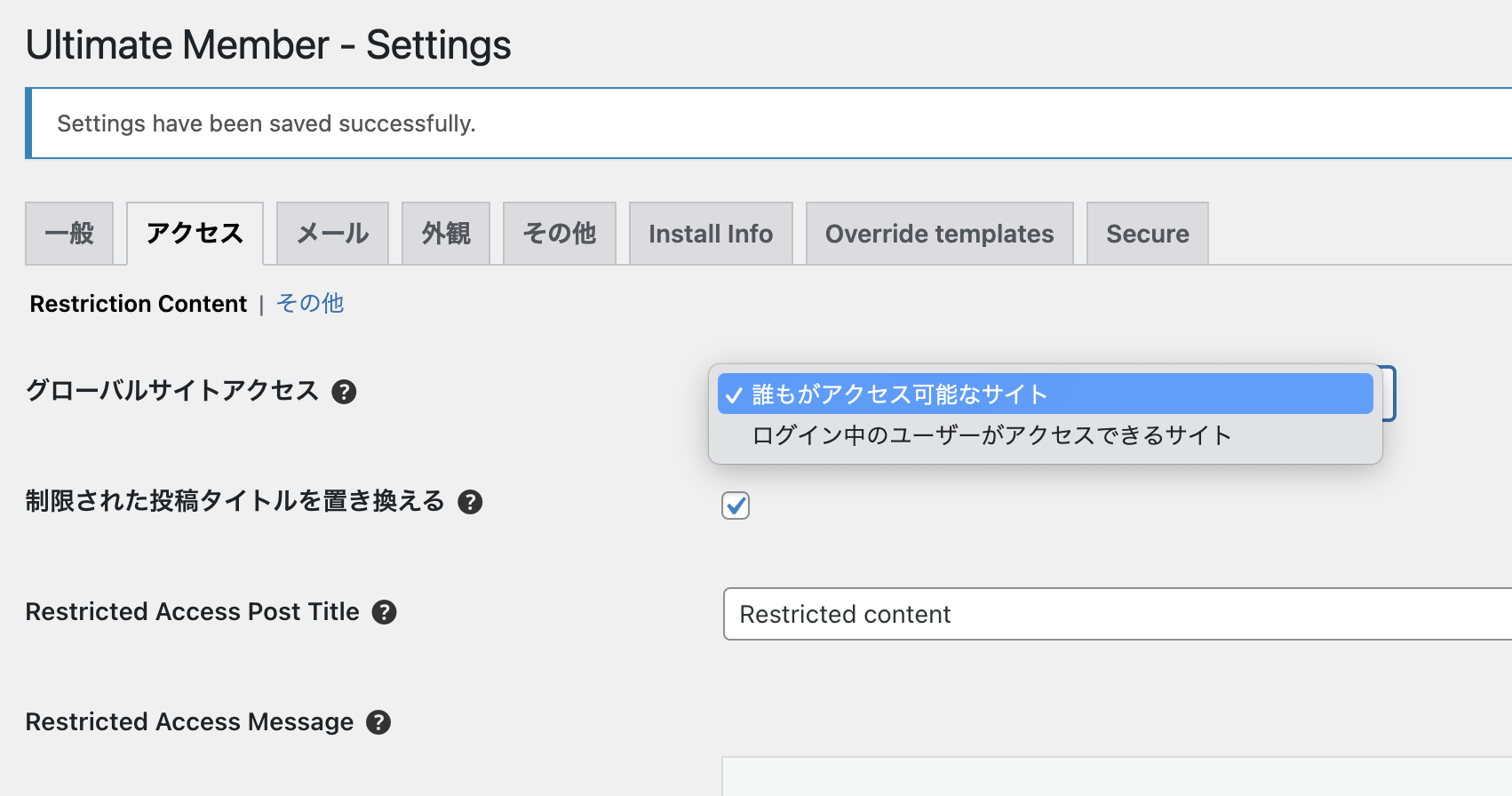Click help icon next to Restricted Access Post Title

click(384, 612)
